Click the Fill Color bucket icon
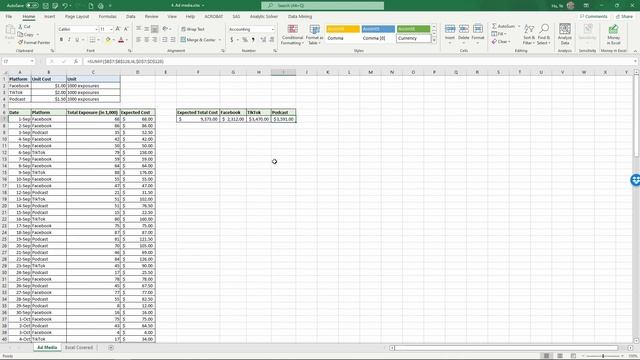 pyautogui.click(x=108, y=40)
